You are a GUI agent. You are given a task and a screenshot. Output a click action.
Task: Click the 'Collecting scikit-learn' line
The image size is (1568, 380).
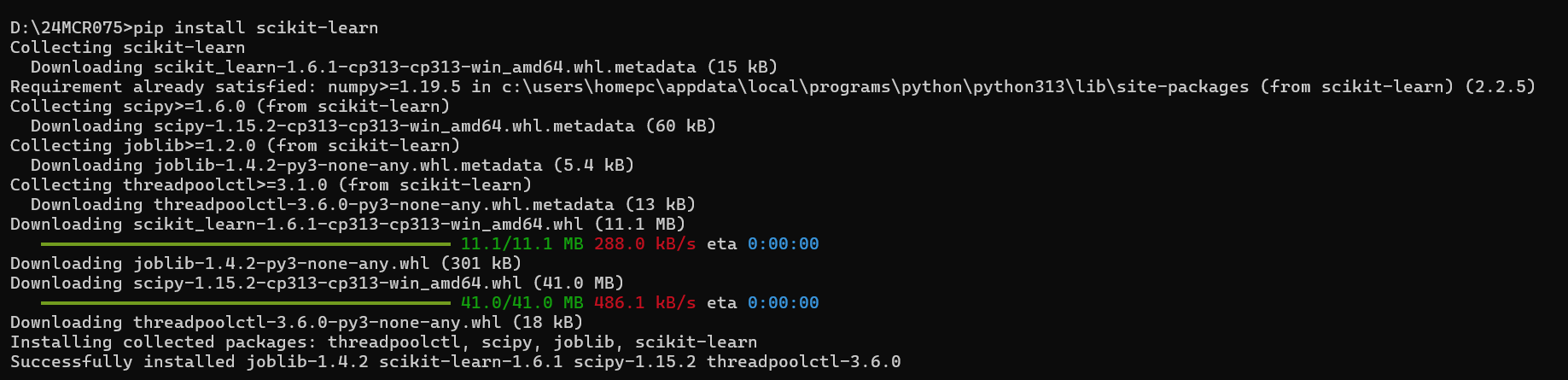(x=127, y=47)
